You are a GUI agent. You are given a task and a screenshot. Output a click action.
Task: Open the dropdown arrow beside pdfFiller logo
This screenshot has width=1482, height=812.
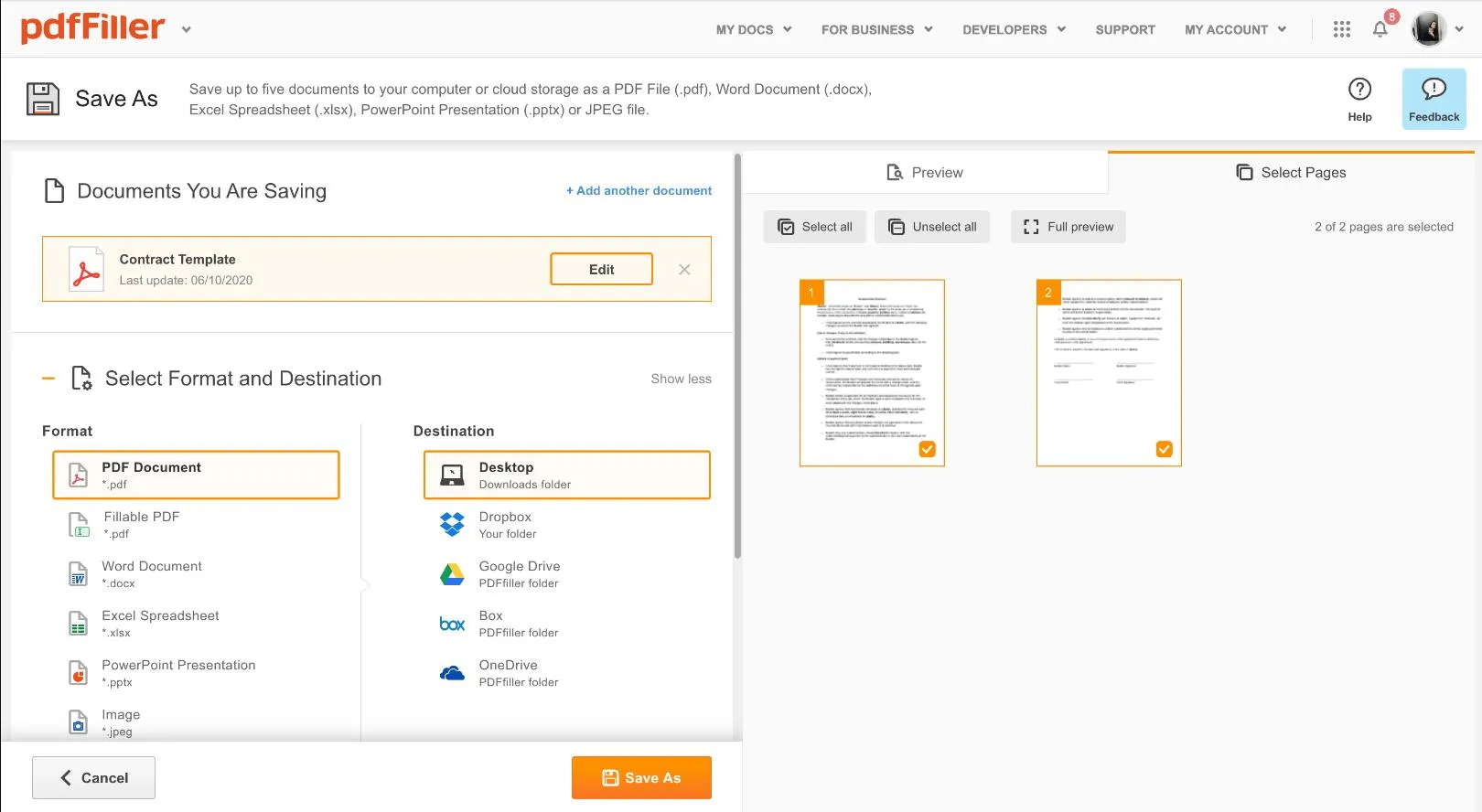click(187, 29)
